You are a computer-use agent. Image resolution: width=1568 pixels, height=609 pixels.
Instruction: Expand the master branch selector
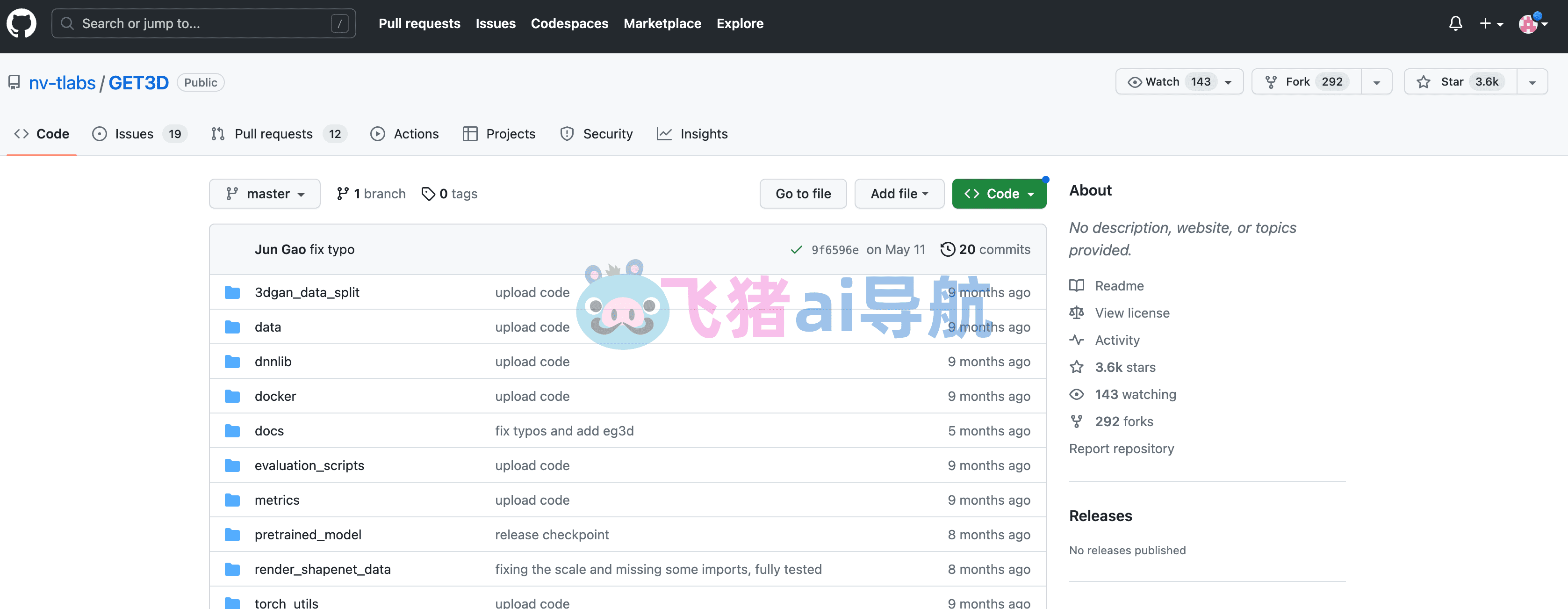point(265,194)
